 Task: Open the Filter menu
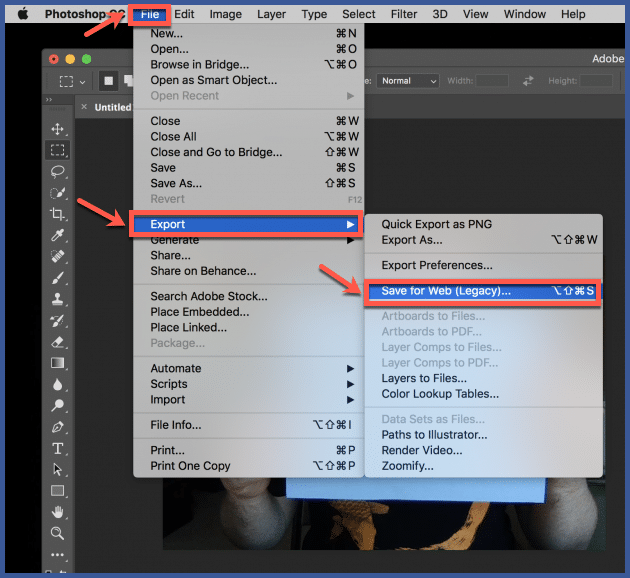[x=404, y=14]
